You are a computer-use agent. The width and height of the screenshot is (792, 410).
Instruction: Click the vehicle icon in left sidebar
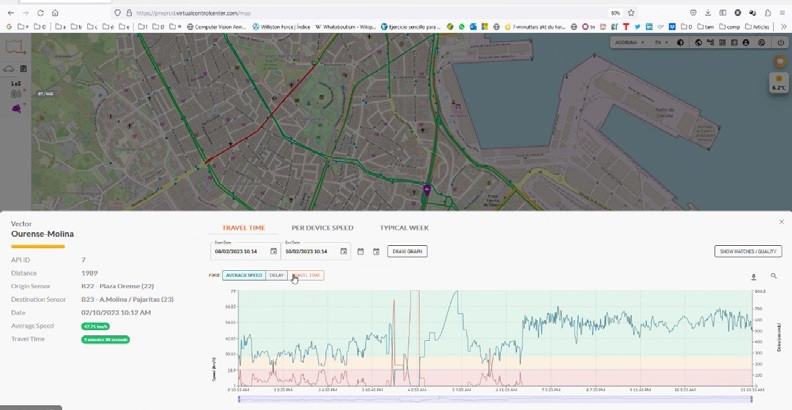point(9,68)
